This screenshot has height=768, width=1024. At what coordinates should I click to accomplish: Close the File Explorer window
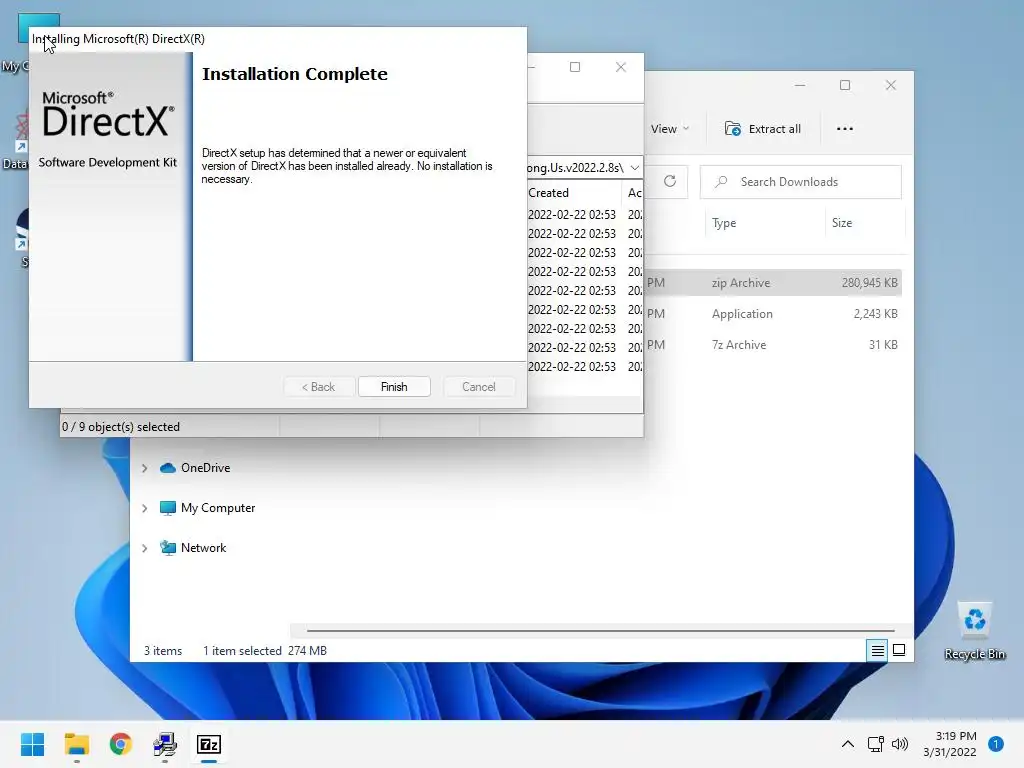click(x=890, y=85)
